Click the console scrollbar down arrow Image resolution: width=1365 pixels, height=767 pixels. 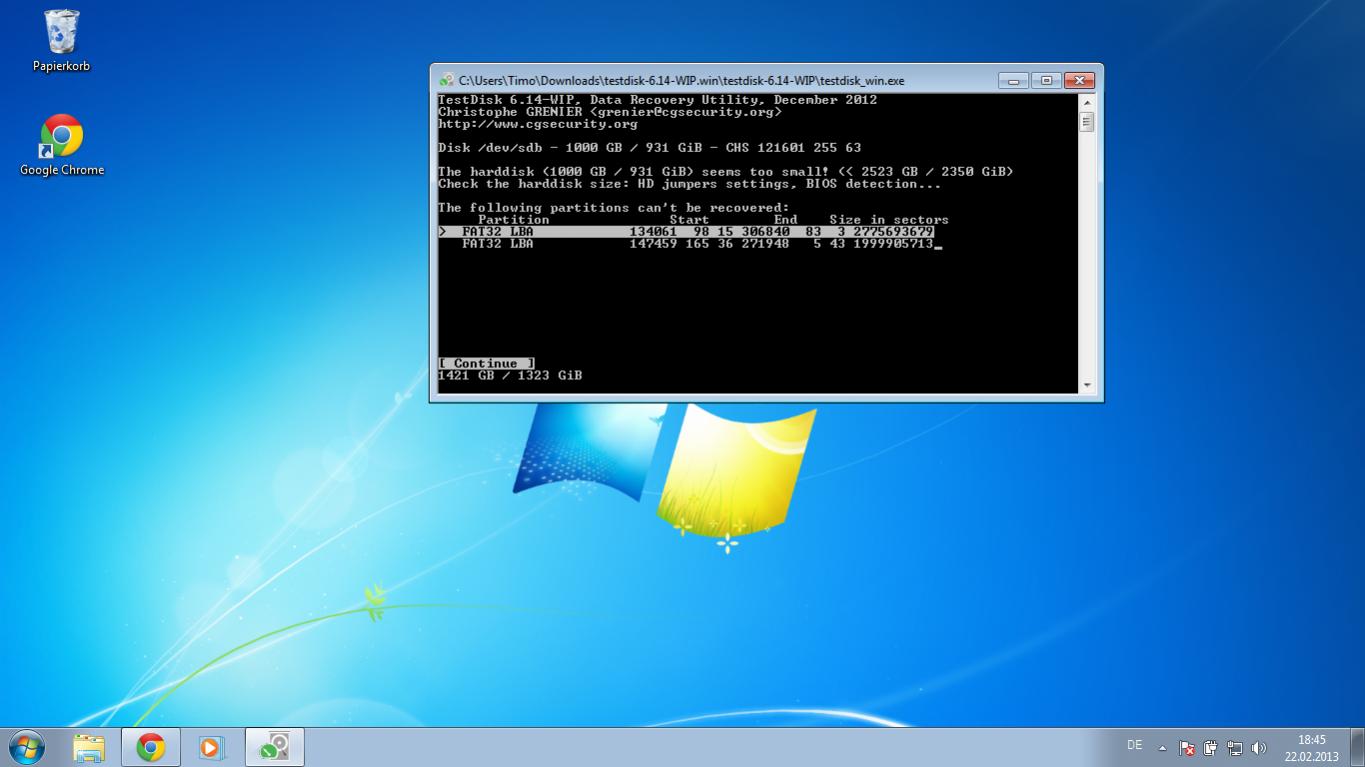[1087, 385]
